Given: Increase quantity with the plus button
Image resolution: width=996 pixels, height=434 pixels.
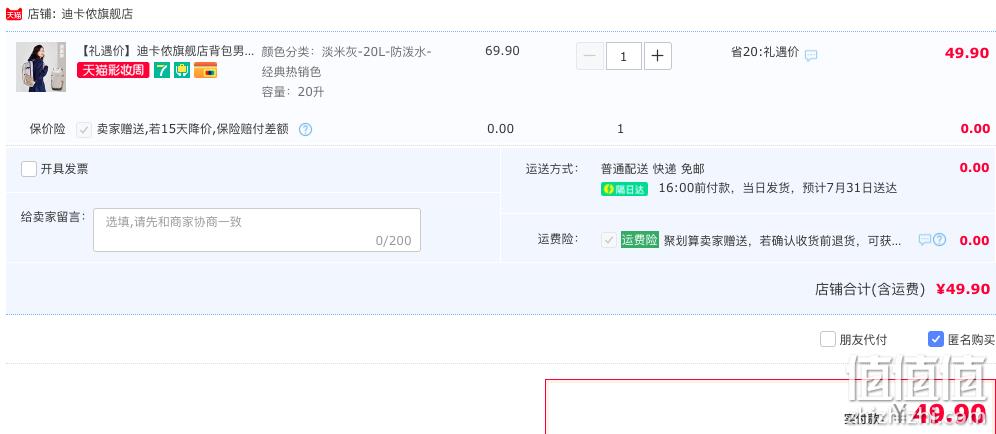Looking at the screenshot, I should 658,56.
